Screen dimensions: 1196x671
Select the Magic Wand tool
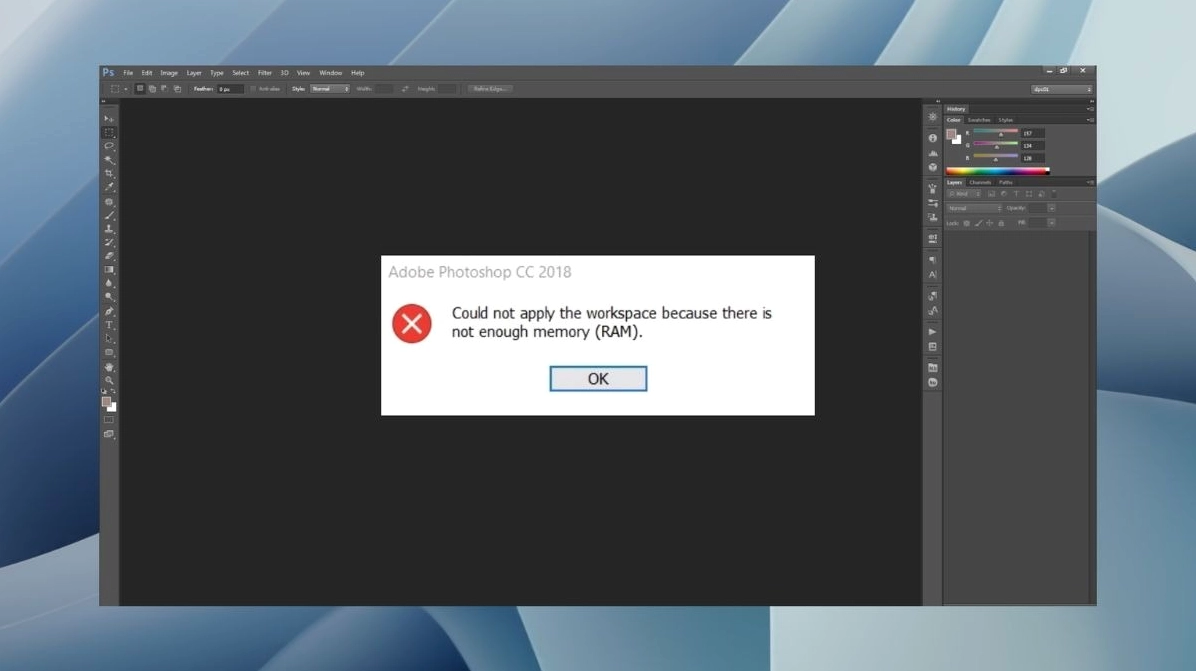pos(109,160)
